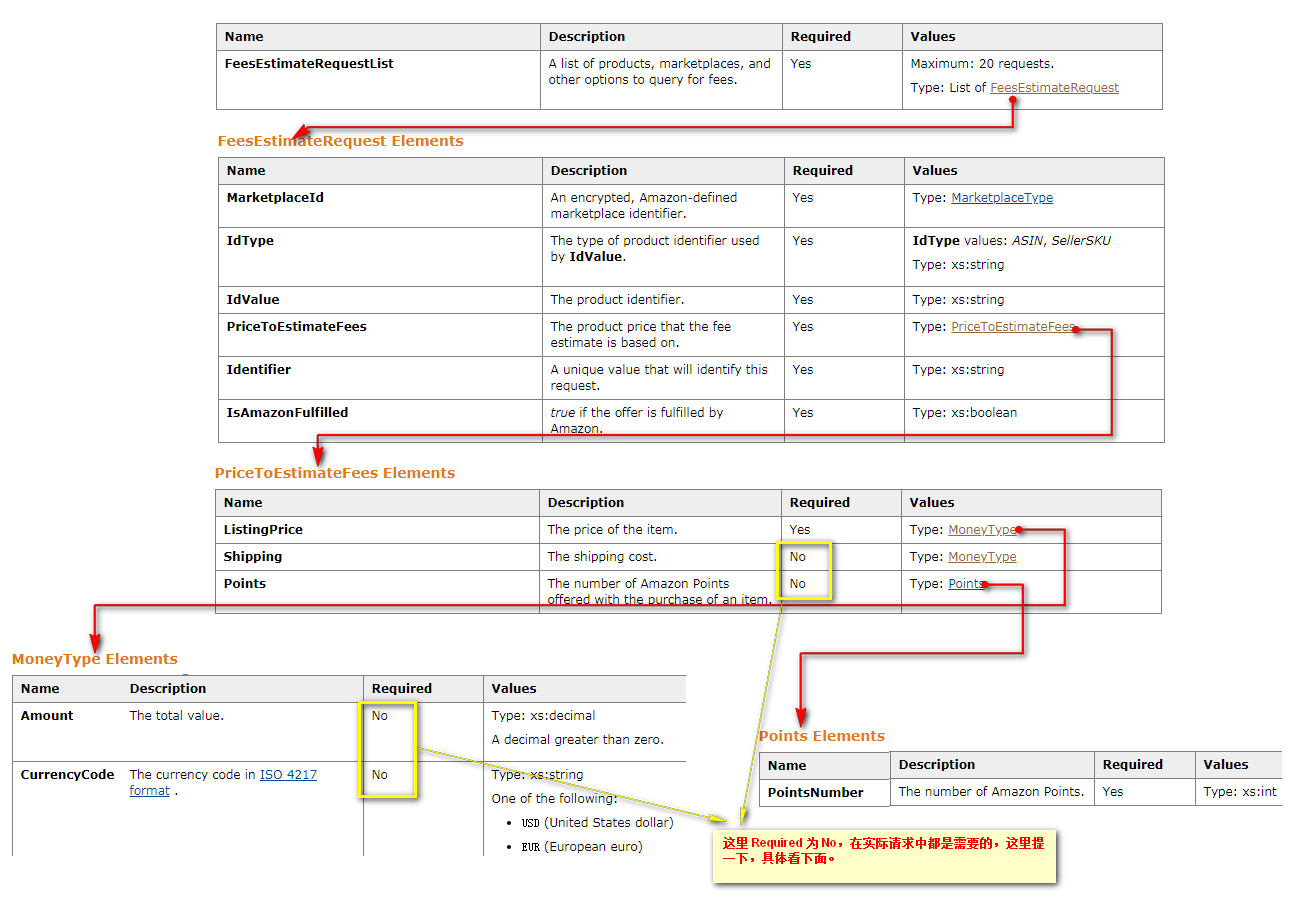Click 'Maximum: 20 requests.' text
Image resolution: width=1296 pixels, height=922 pixels.
982,64
